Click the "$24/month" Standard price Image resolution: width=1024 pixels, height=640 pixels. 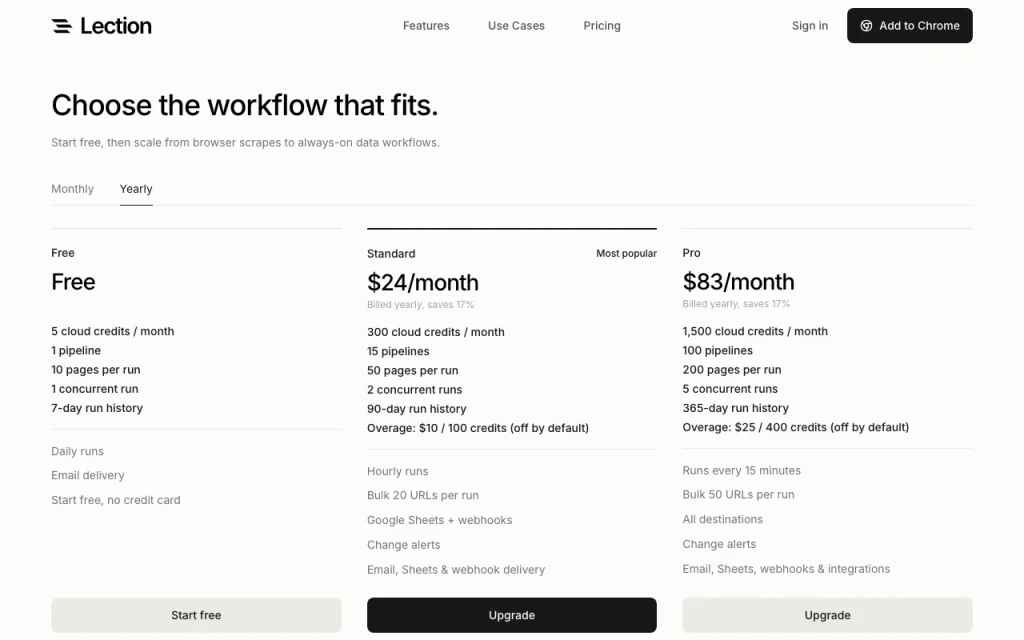(423, 282)
